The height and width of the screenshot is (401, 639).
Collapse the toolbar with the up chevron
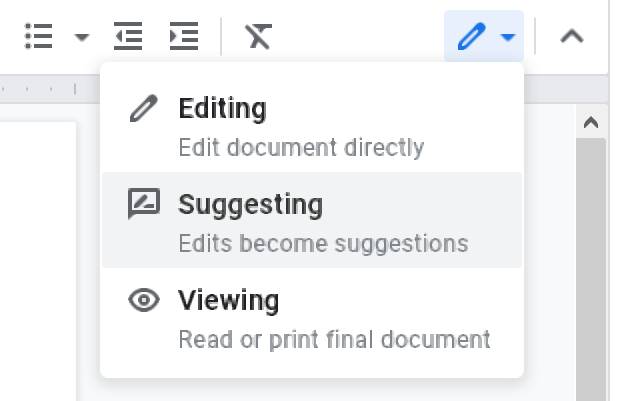coord(571,37)
